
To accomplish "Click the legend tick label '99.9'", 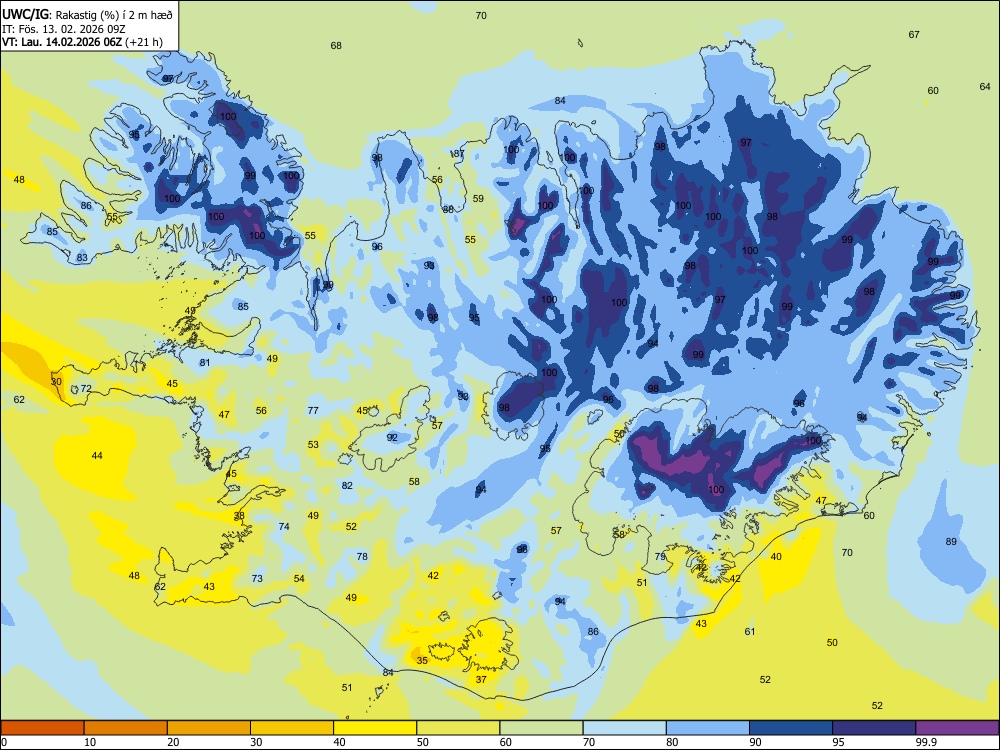I will pos(925,742).
